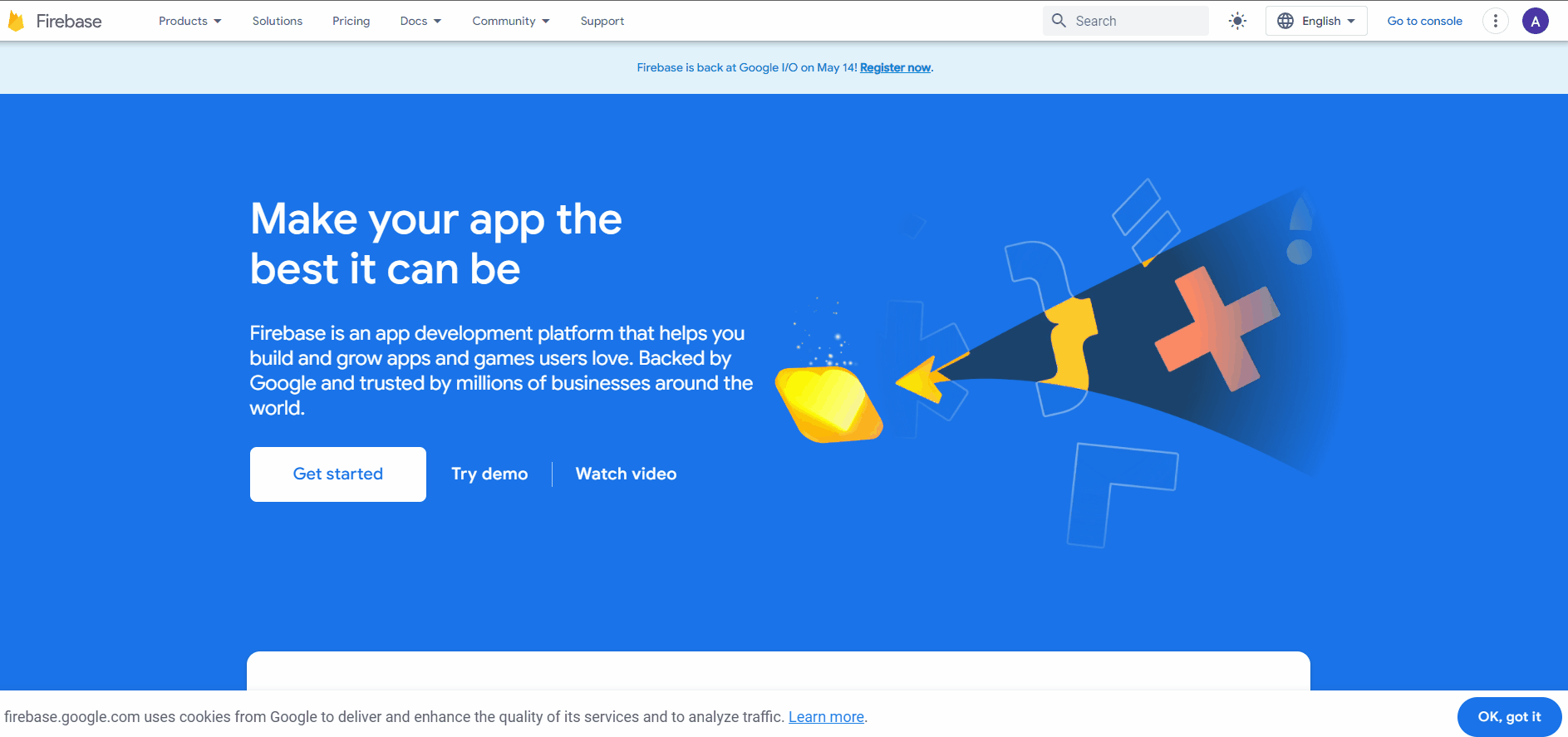
Task: Open the English language selector
Action: click(x=1316, y=21)
